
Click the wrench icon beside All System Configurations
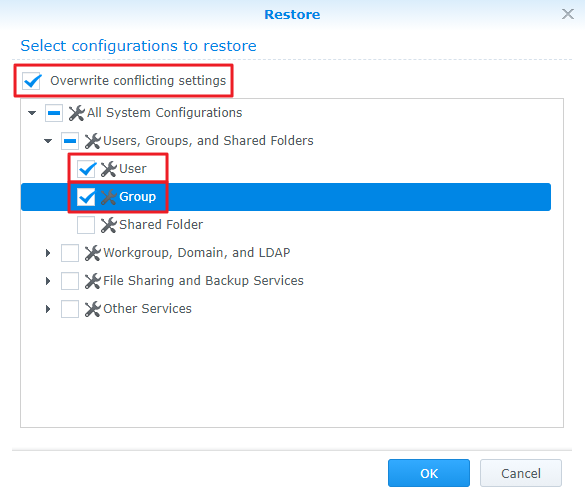tap(77, 113)
